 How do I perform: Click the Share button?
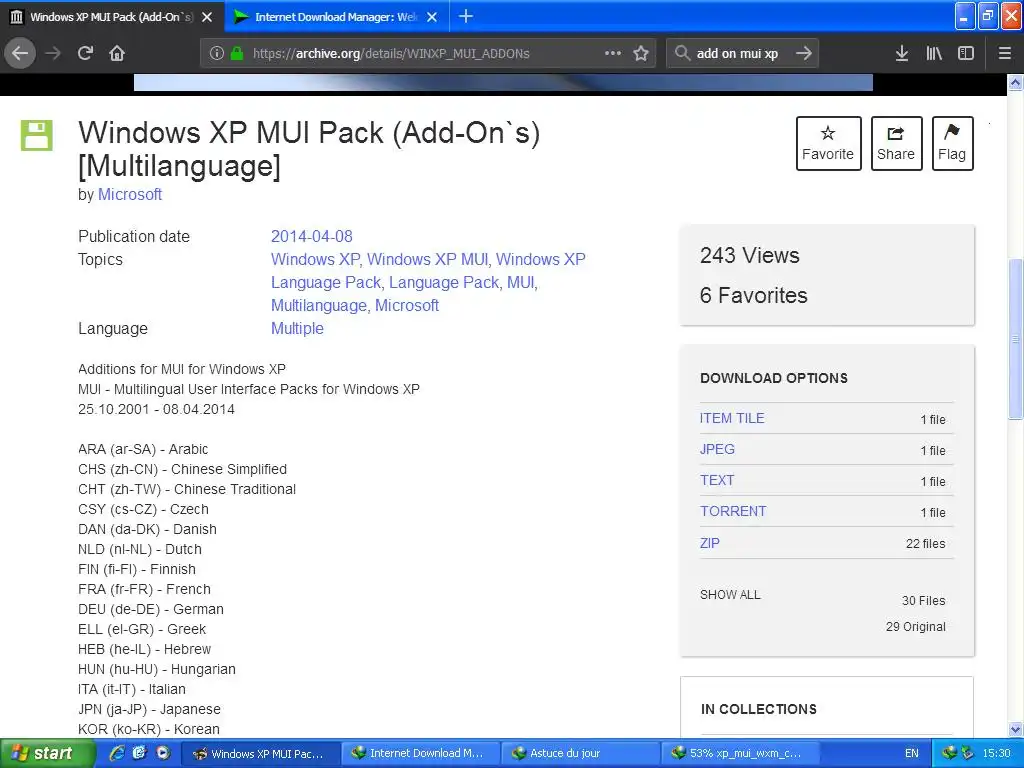coord(896,143)
